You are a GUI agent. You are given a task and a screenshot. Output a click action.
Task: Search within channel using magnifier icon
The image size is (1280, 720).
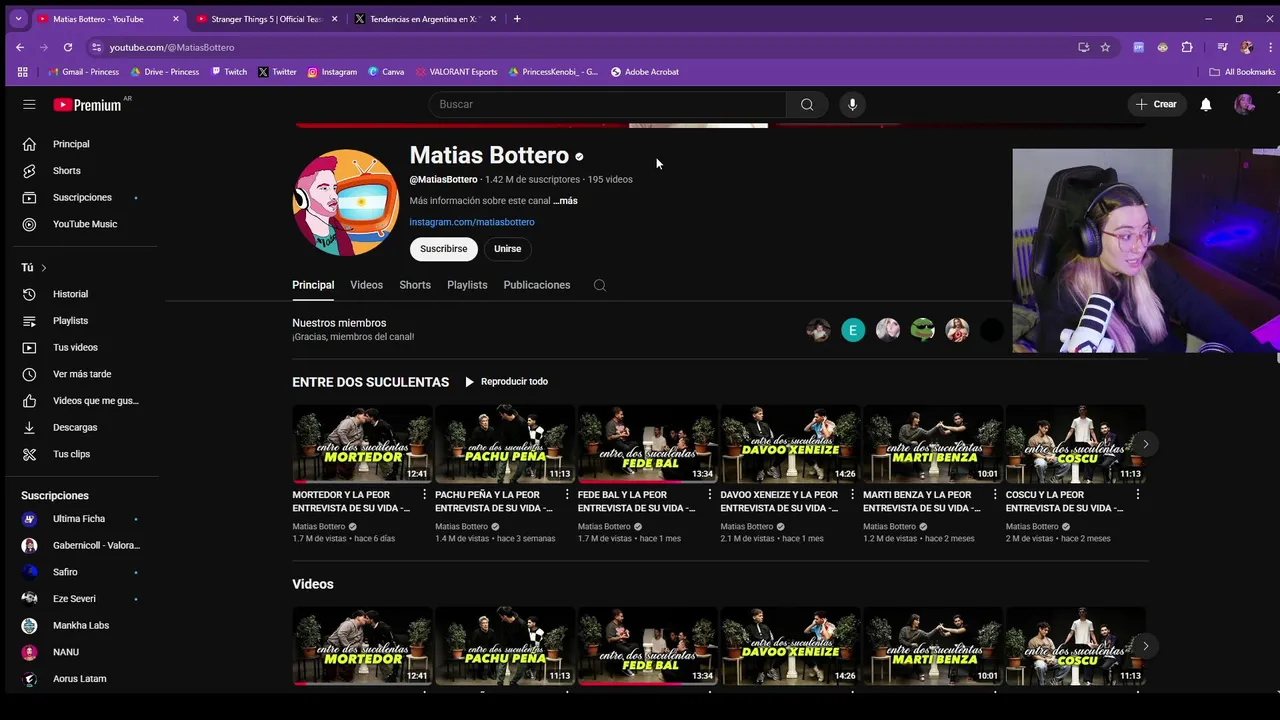pyautogui.click(x=600, y=285)
